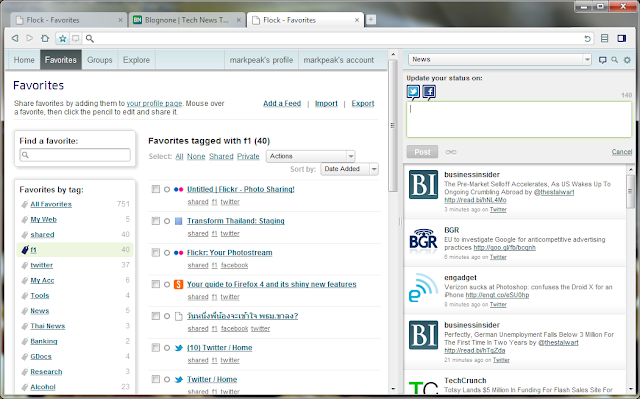
Task: Open the News feed selector dropdown
Action: click(500, 60)
